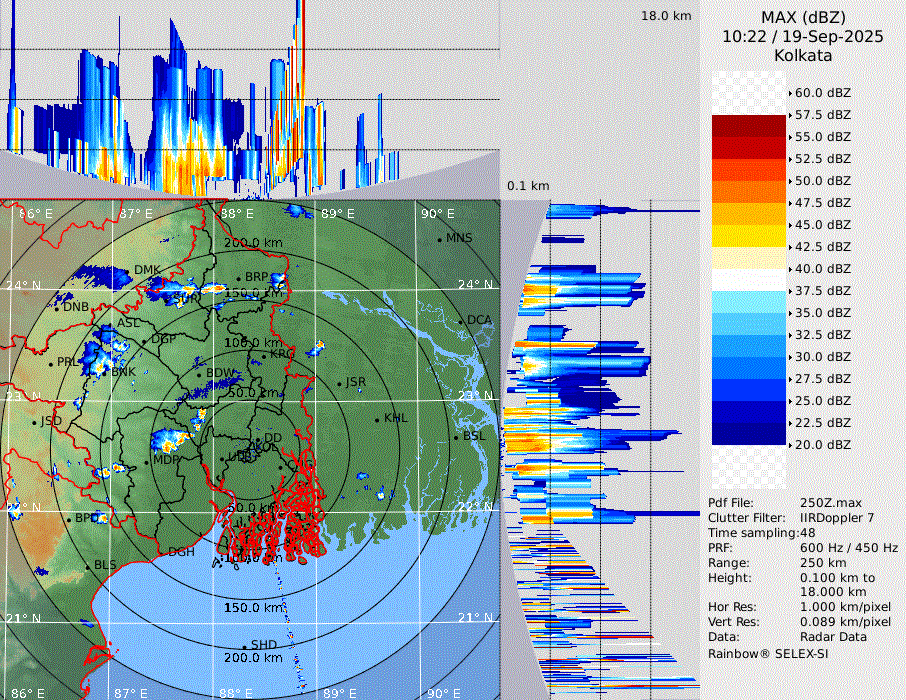Viewport: 906px width, 700px height.
Task: Click the 18.0 km height label
Action: coord(666,16)
